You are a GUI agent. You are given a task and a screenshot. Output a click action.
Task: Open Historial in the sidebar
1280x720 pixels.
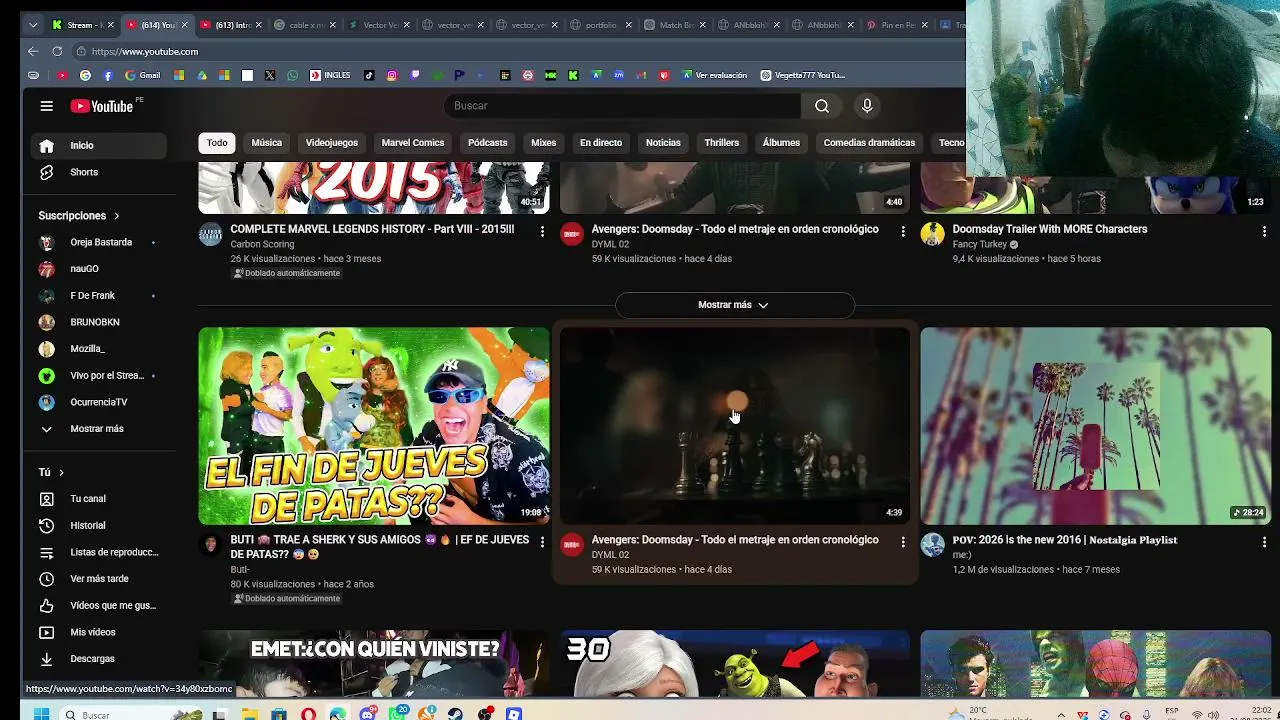(x=98, y=526)
